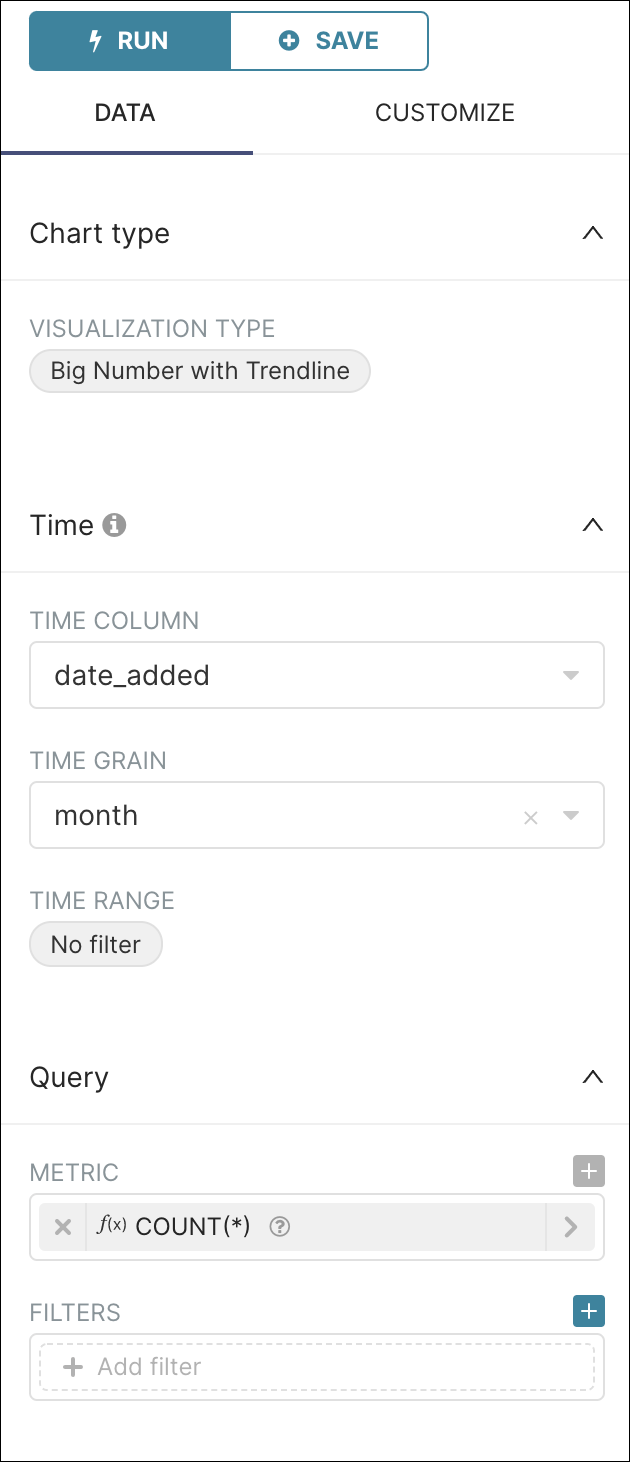630x1462 pixels.
Task: Click the Time section info icon
Action: point(115,525)
